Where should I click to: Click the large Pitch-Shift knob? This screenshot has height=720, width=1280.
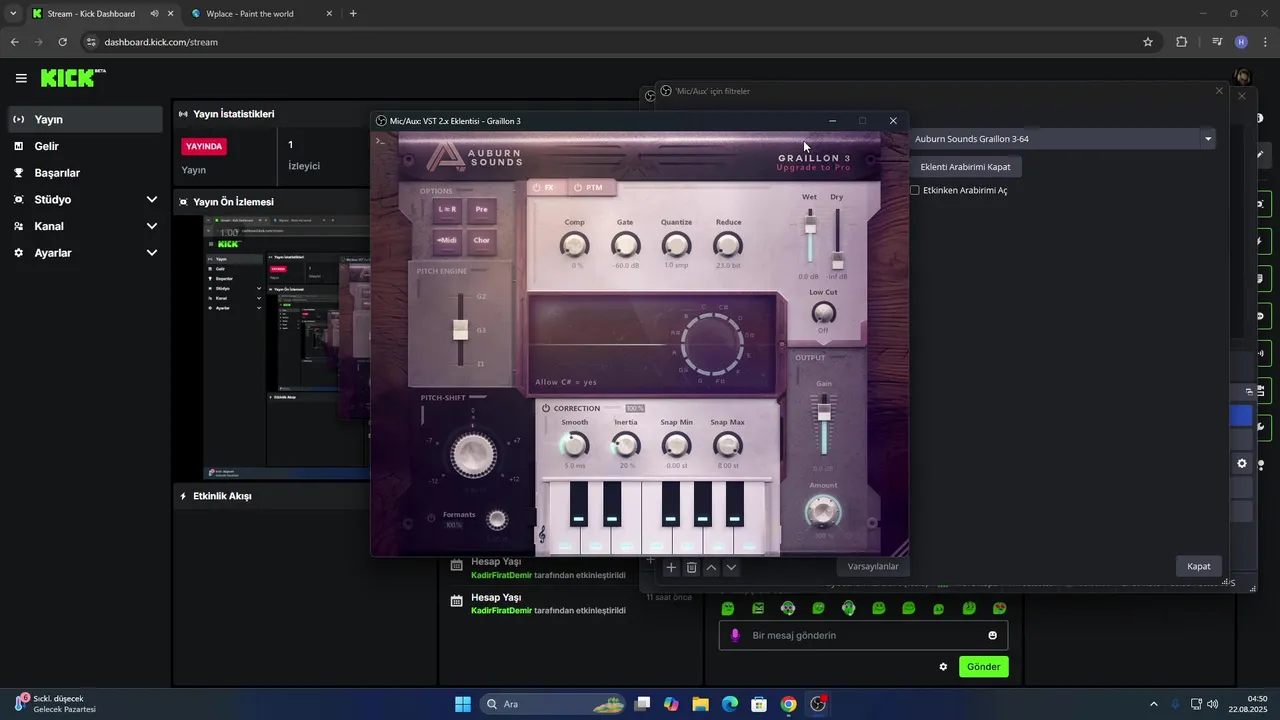pos(474,455)
